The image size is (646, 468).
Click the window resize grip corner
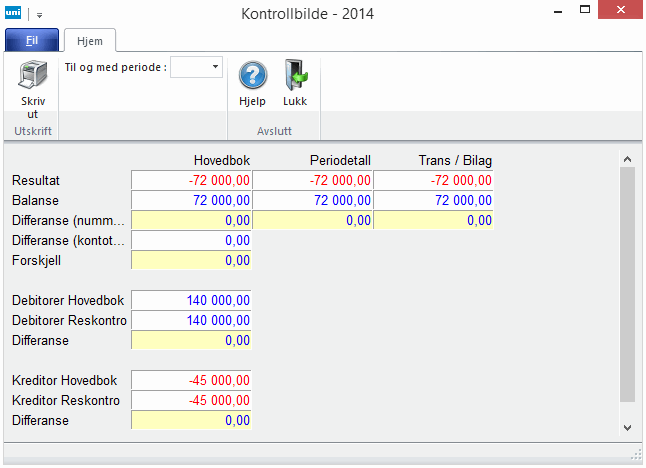[x=637, y=457]
